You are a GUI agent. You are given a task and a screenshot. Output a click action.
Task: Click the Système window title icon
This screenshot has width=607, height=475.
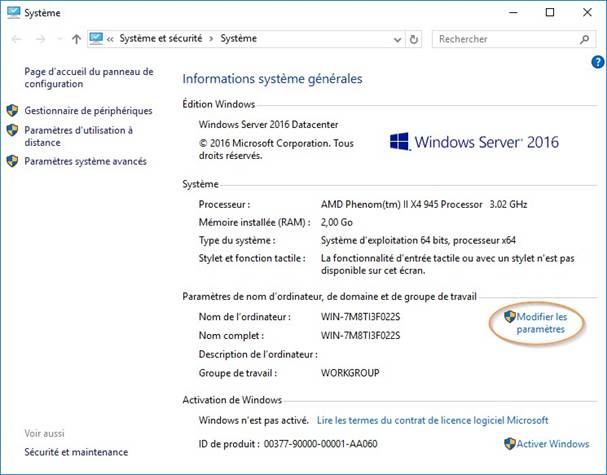pos(14,12)
